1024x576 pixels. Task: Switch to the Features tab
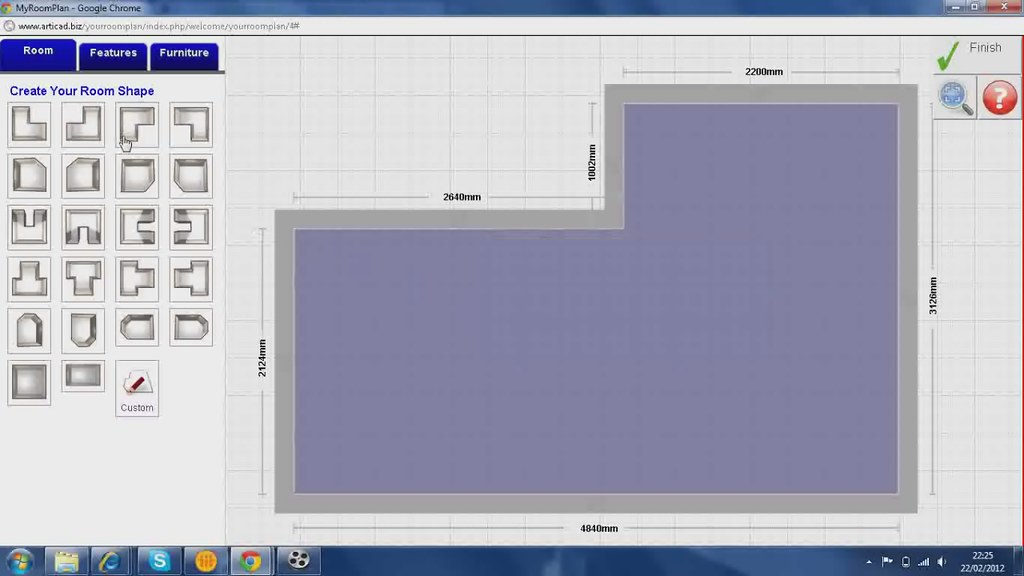tap(113, 54)
